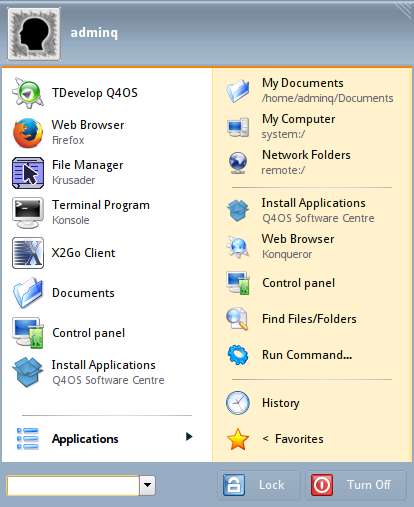Open the Network Folders globe icon
The width and height of the screenshot is (414, 507).
coord(238,163)
